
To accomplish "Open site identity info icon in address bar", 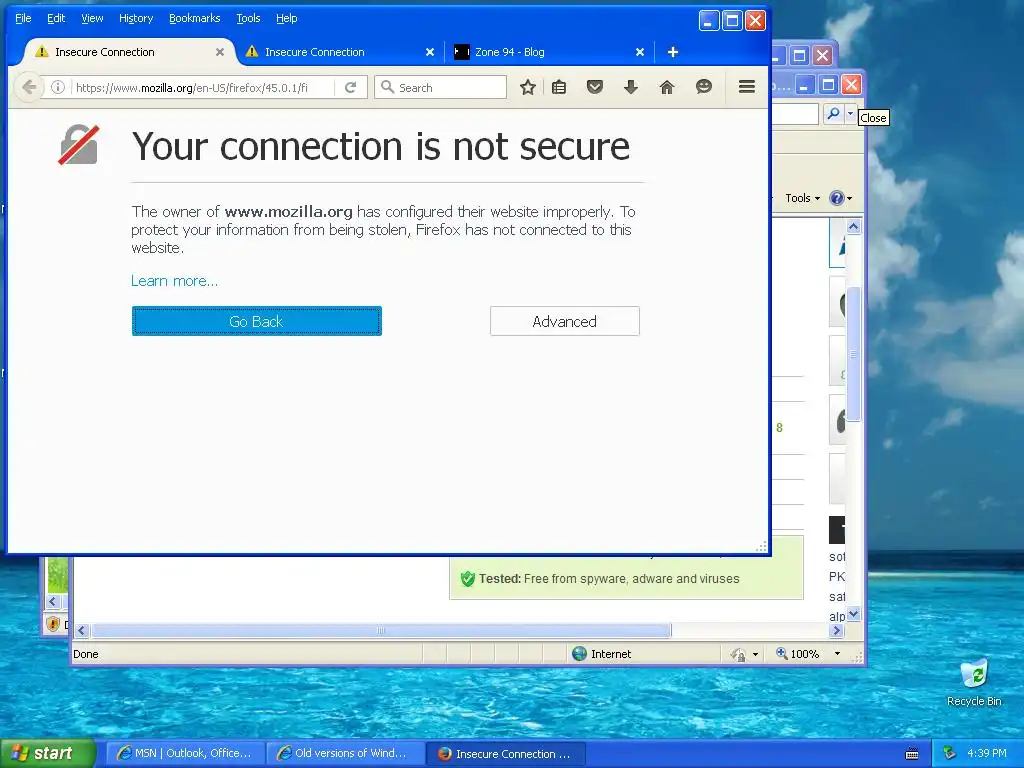I will [57, 87].
